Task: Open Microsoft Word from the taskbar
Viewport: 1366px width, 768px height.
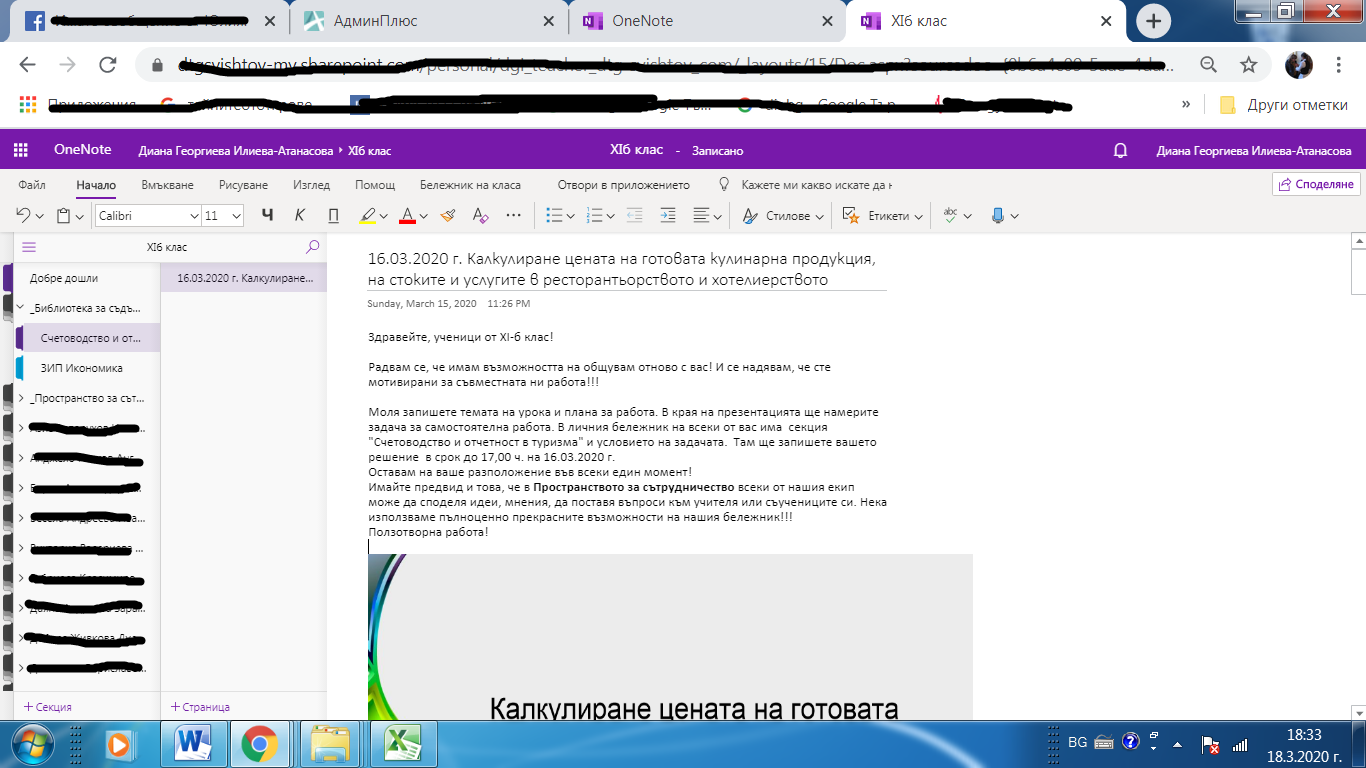Action: [x=193, y=744]
